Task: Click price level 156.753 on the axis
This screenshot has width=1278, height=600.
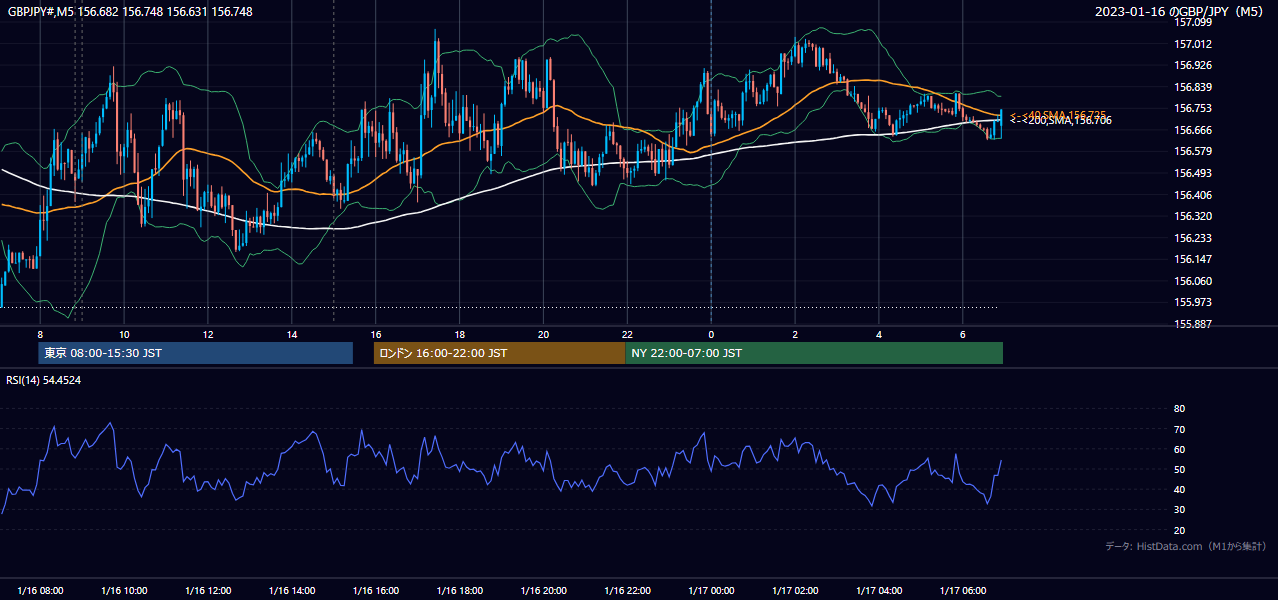Action: (1193, 109)
